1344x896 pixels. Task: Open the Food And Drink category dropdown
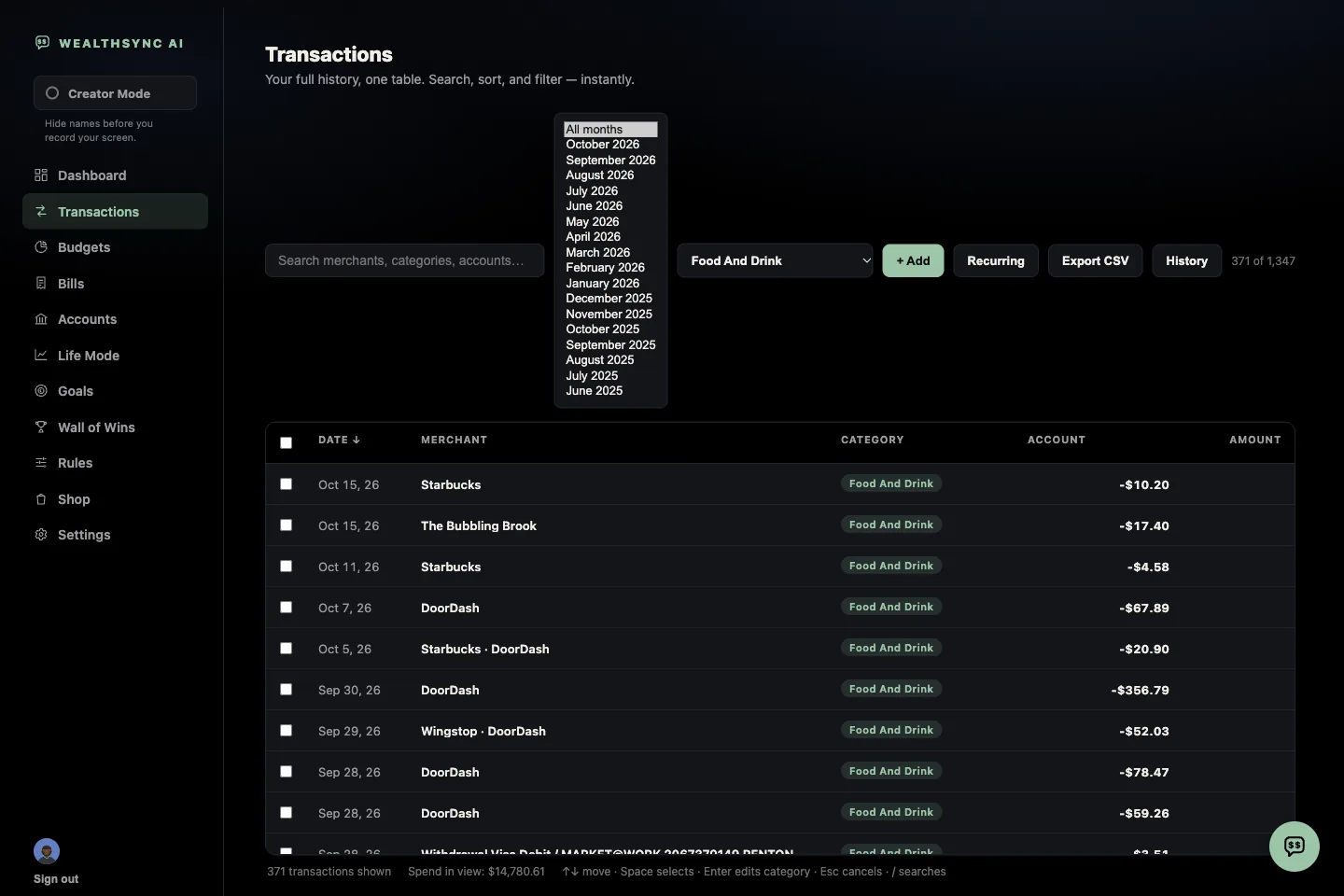pyautogui.click(x=776, y=260)
